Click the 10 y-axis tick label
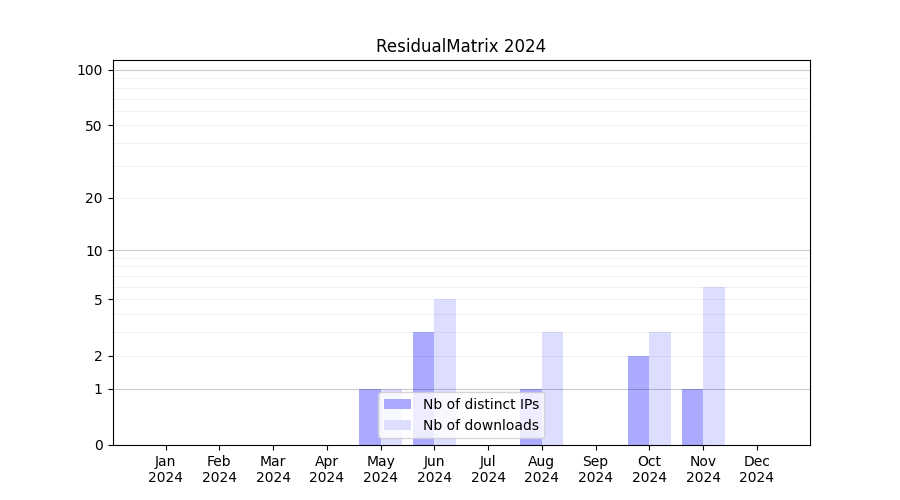900x500 pixels. pos(94,251)
